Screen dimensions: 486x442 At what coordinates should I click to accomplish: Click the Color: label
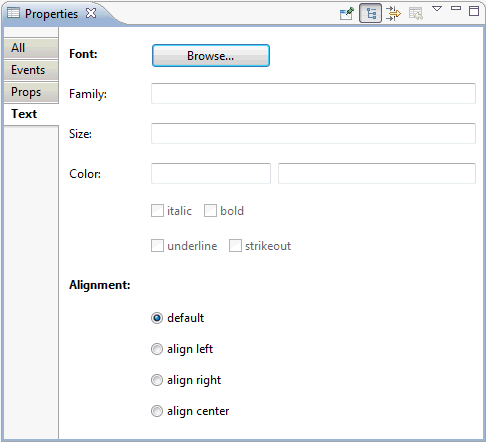click(x=85, y=174)
